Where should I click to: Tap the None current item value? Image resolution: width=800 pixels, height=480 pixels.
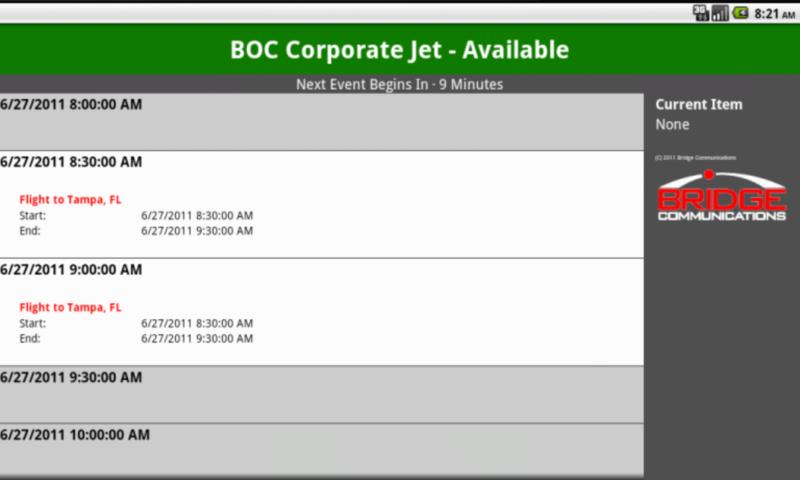pos(672,124)
